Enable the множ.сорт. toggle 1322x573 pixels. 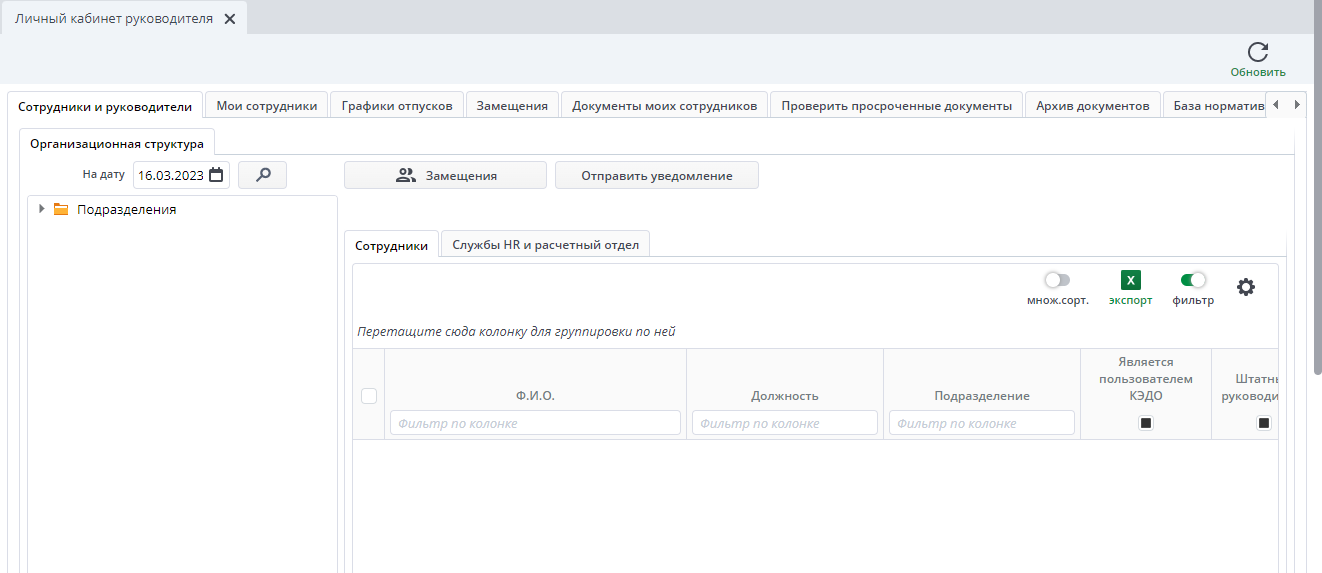[x=1057, y=280]
